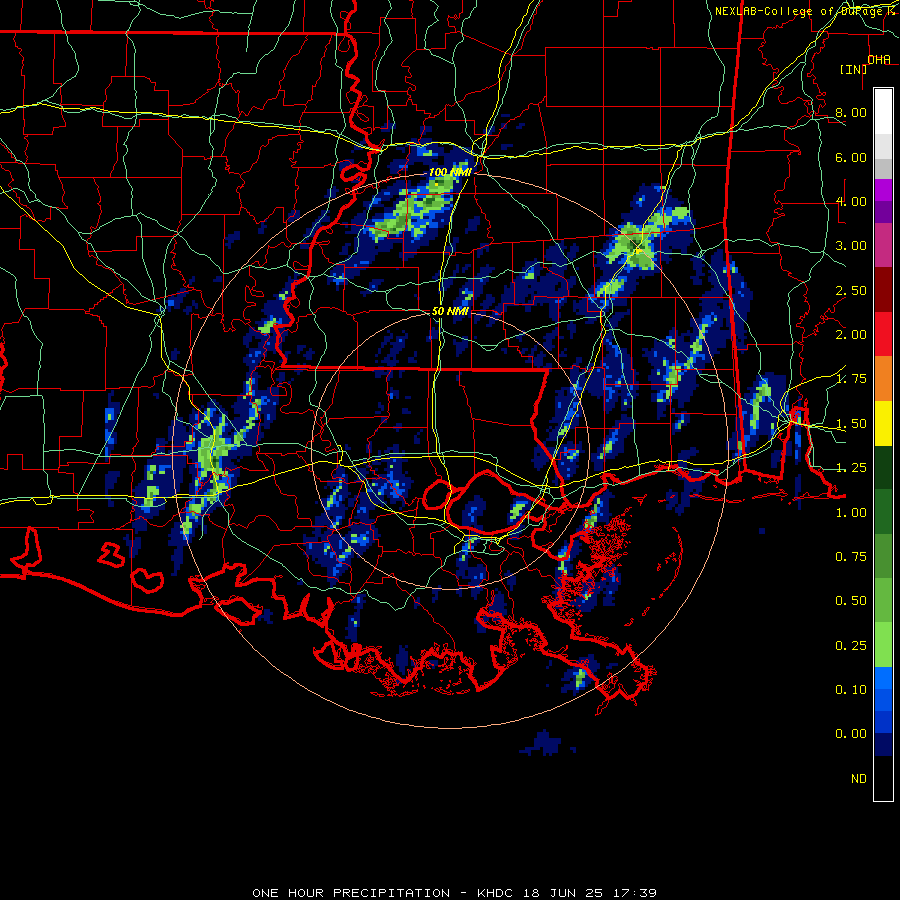The width and height of the screenshot is (900, 900).
Task: Click the 0.50 legend value
Action: [x=851, y=601]
